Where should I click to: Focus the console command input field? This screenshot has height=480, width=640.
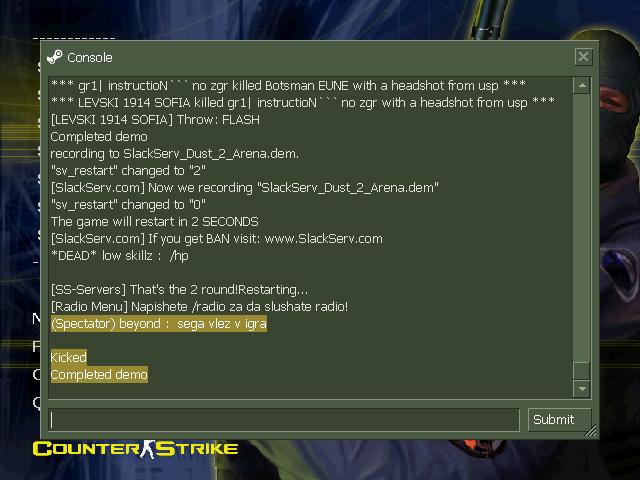pyautogui.click(x=284, y=420)
